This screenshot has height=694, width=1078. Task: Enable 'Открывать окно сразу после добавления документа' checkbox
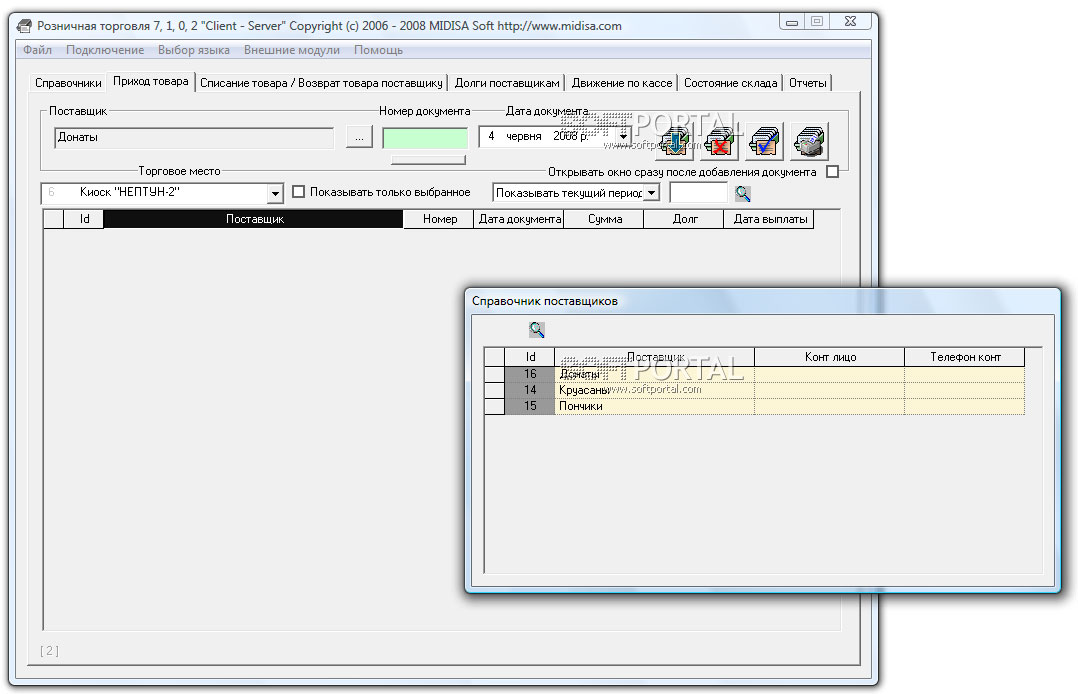pyautogui.click(x=833, y=172)
